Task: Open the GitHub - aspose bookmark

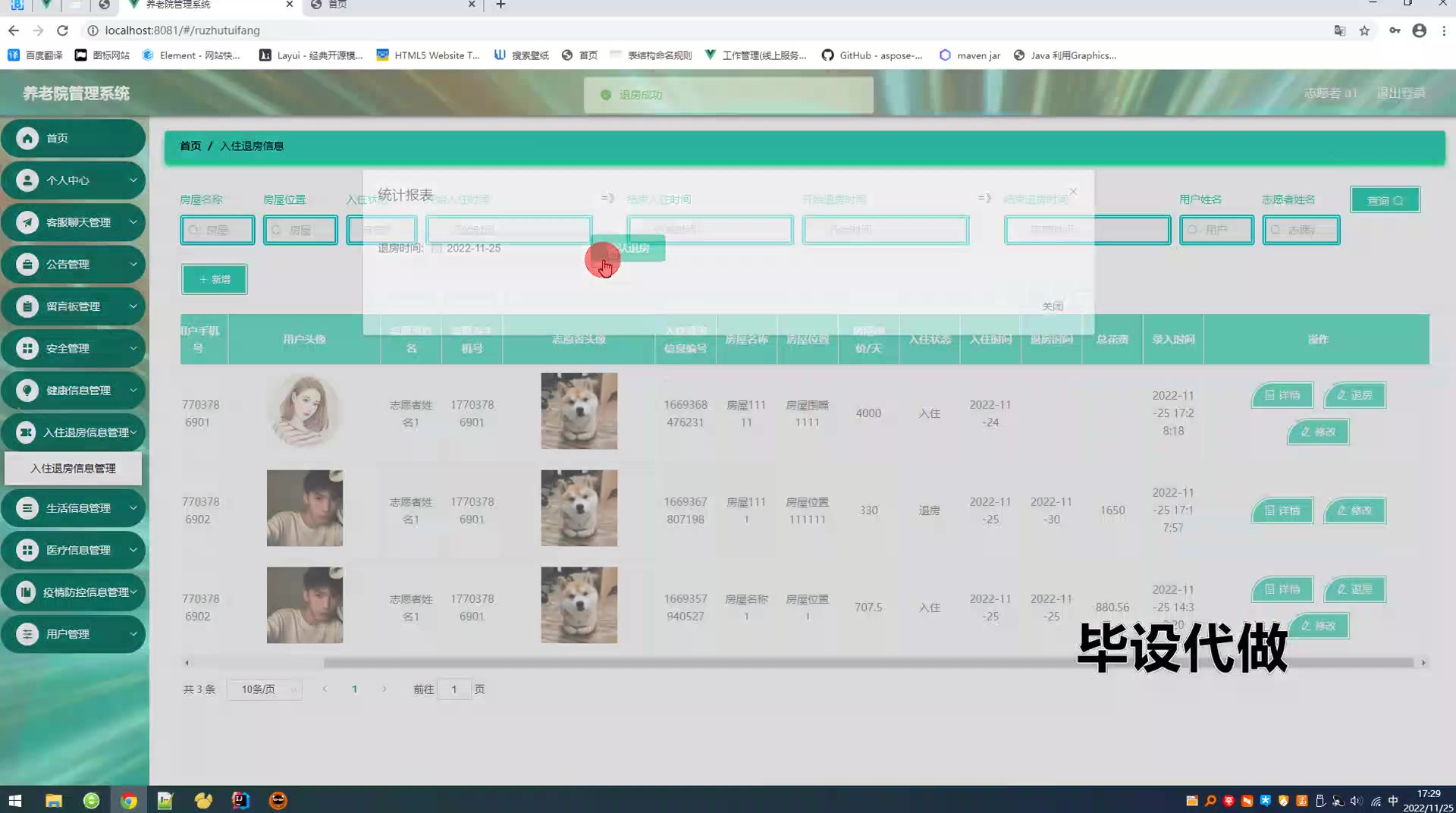Action: point(872,55)
